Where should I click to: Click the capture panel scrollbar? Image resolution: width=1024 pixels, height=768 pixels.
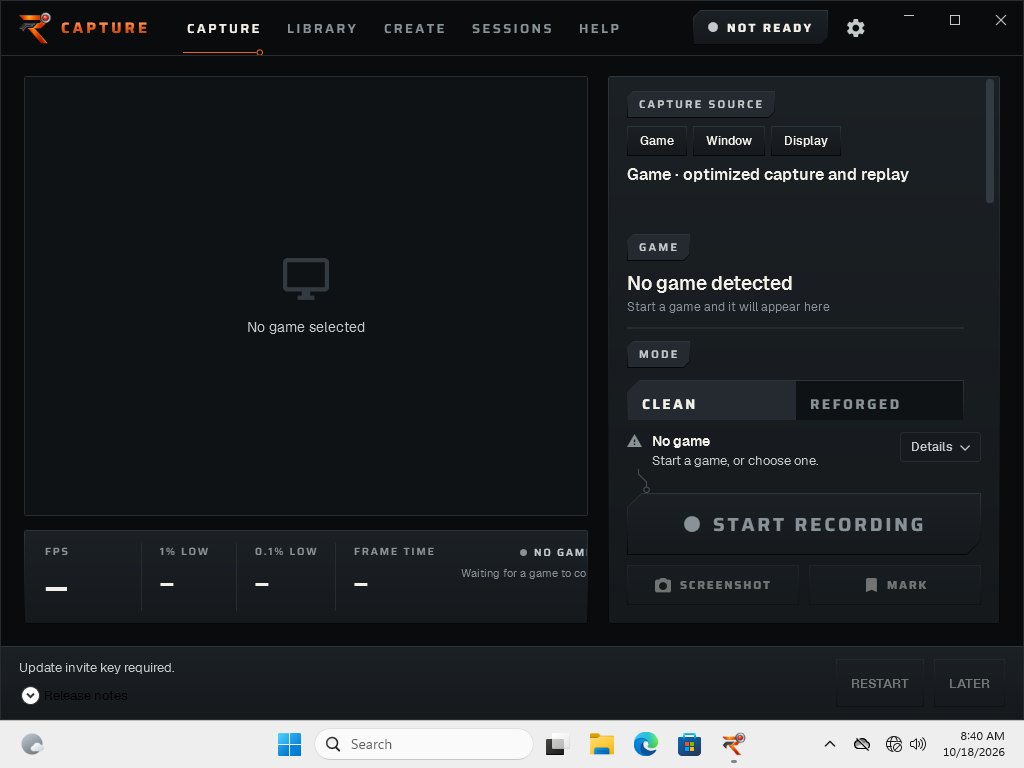point(990,141)
